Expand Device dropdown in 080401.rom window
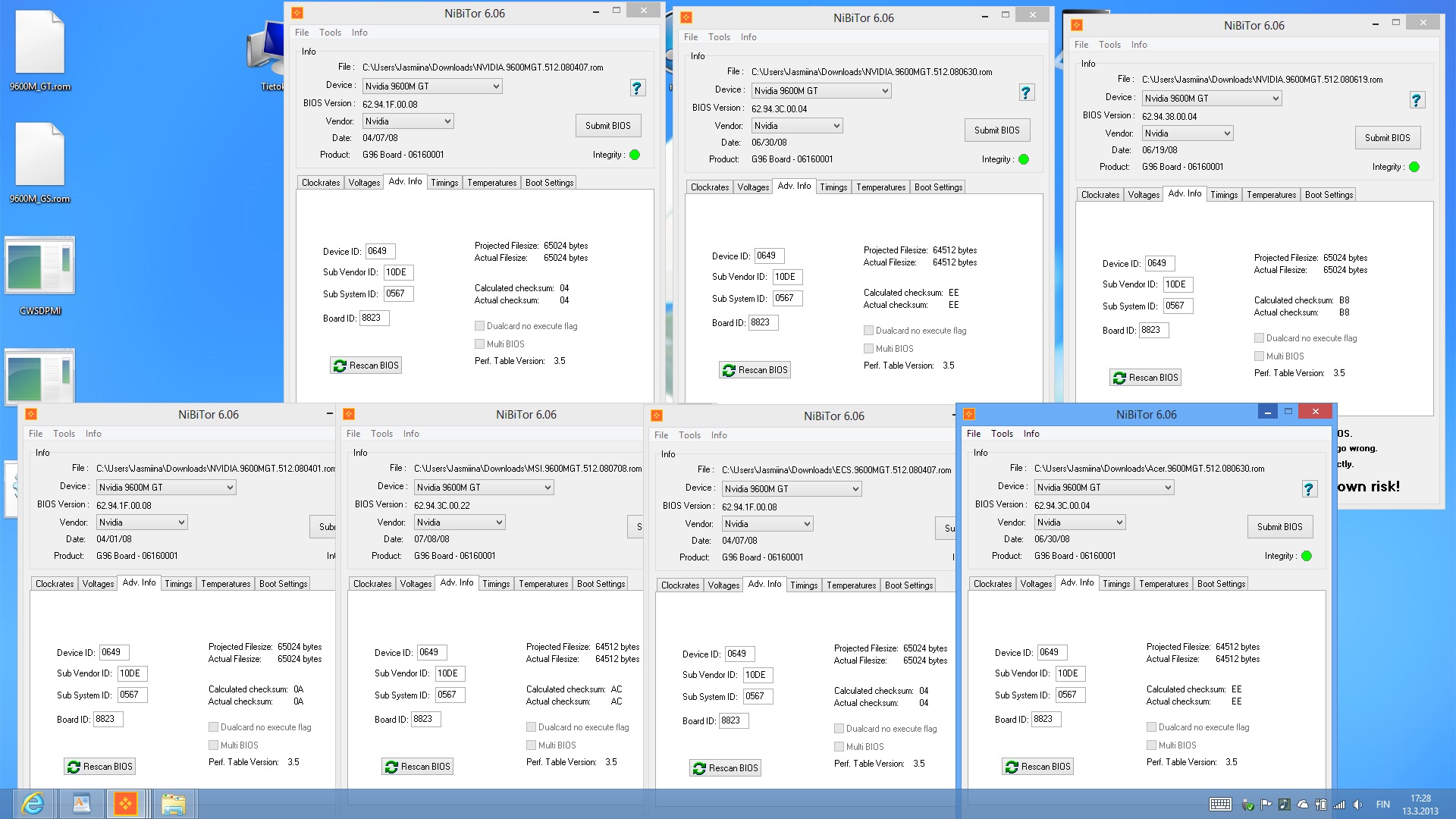This screenshot has height=819, width=1456. 230,488
